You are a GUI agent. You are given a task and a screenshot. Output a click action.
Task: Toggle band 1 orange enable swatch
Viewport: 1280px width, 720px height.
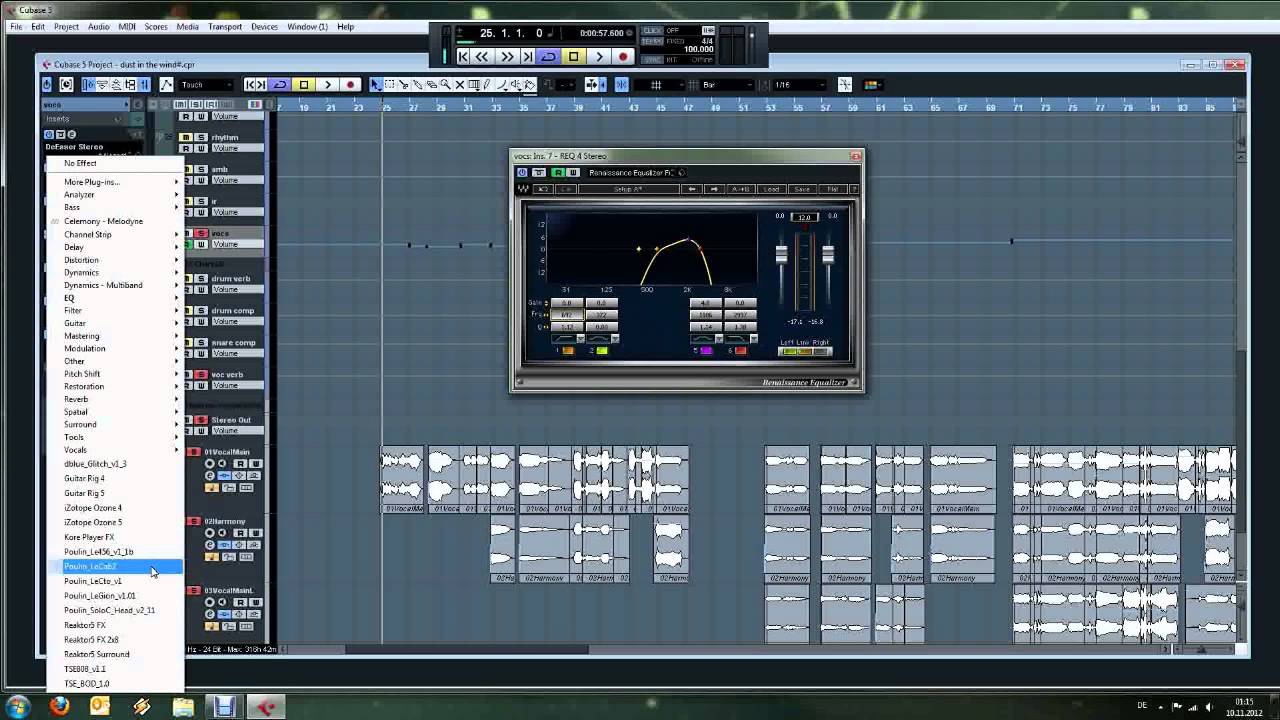tap(568, 351)
